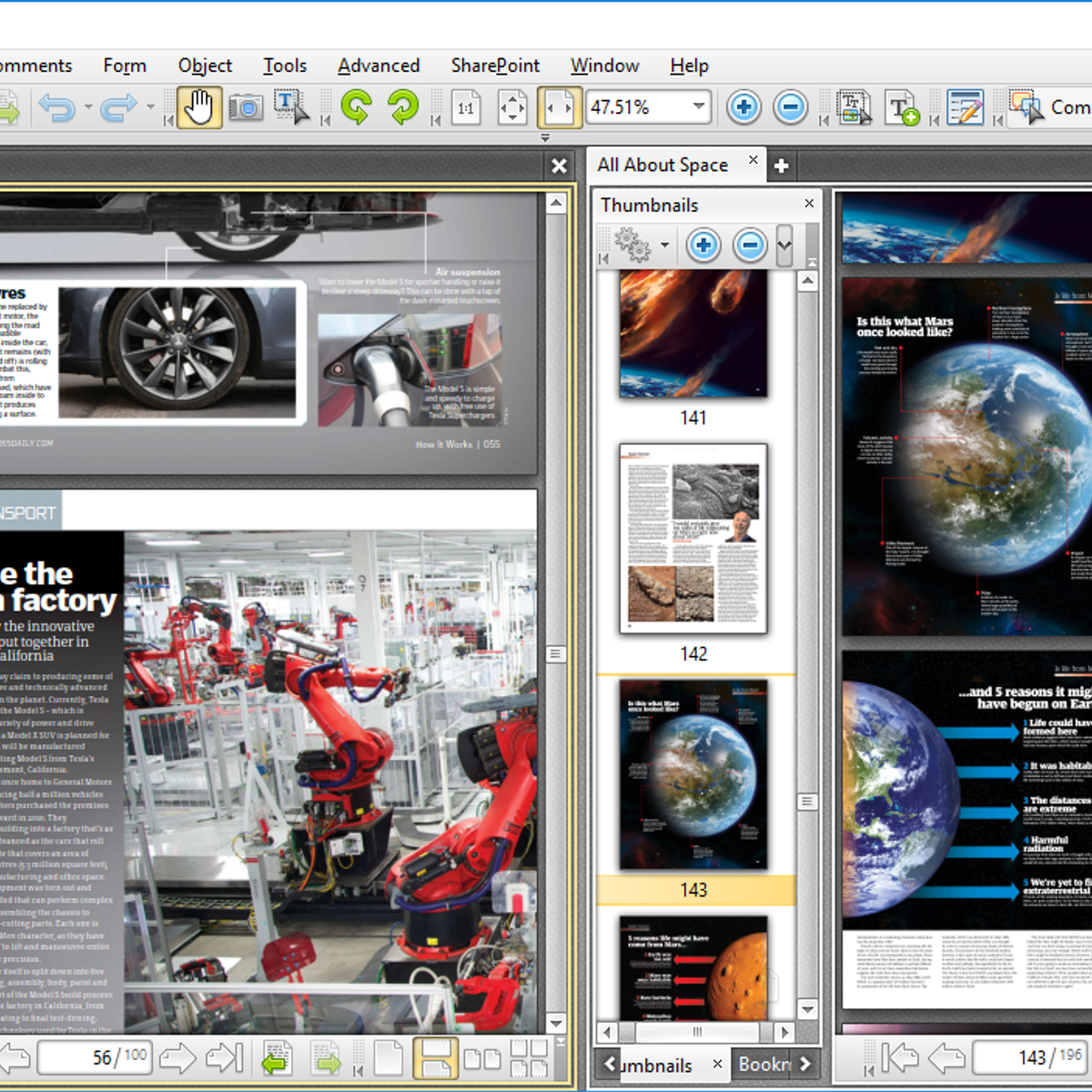Screen dimensions: 1092x1092
Task: Zoom in on the document
Action: [x=743, y=107]
